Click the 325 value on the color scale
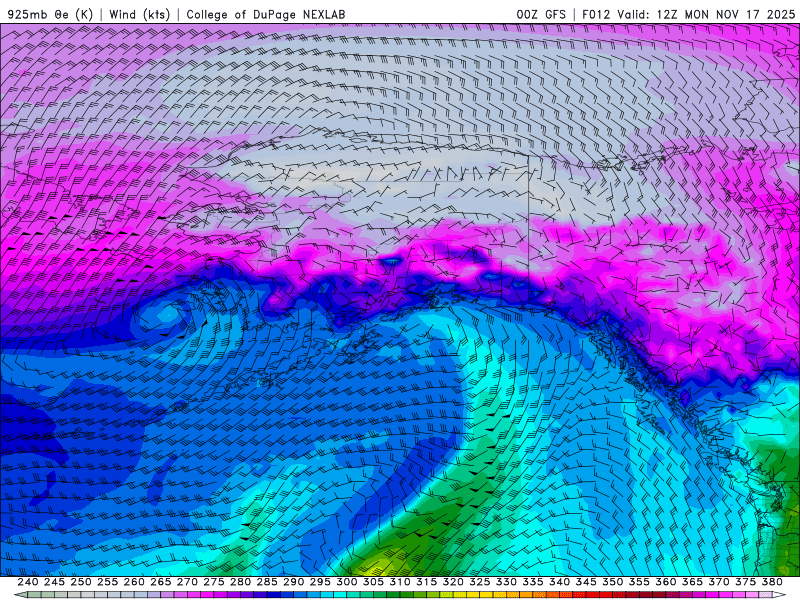 (479, 582)
